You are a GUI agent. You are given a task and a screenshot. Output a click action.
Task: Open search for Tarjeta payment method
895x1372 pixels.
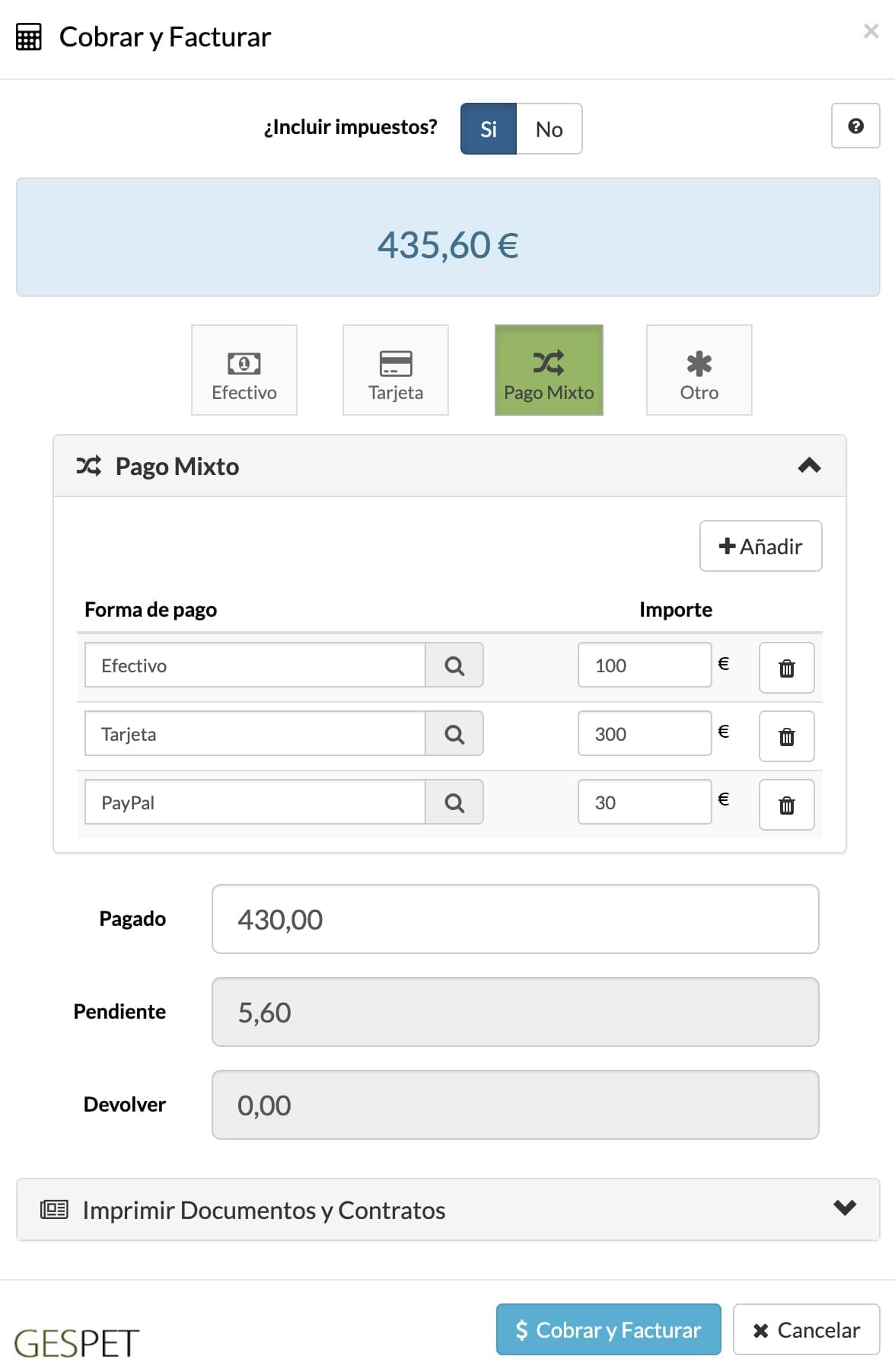pyautogui.click(x=454, y=734)
